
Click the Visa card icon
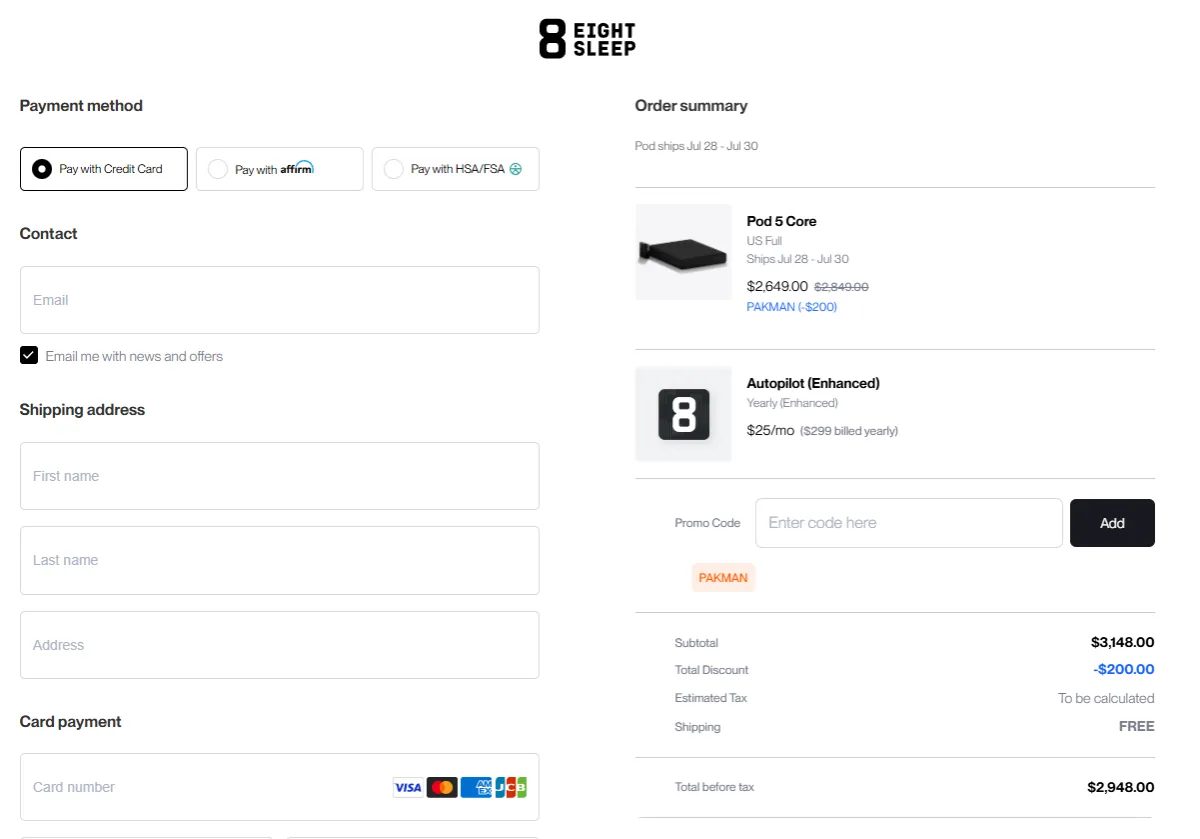pos(407,787)
